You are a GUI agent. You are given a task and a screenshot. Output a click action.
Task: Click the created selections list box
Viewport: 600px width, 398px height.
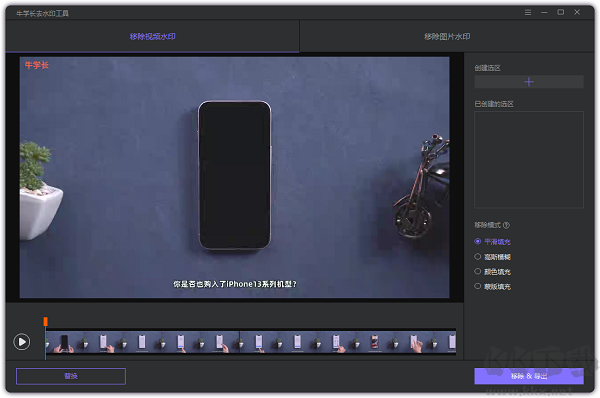(x=529, y=160)
